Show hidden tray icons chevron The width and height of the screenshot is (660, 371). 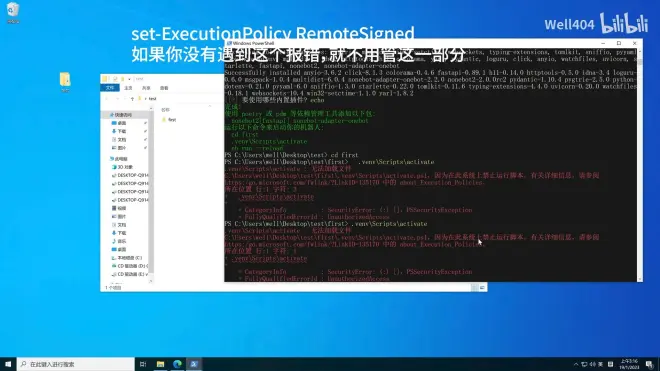(576, 364)
